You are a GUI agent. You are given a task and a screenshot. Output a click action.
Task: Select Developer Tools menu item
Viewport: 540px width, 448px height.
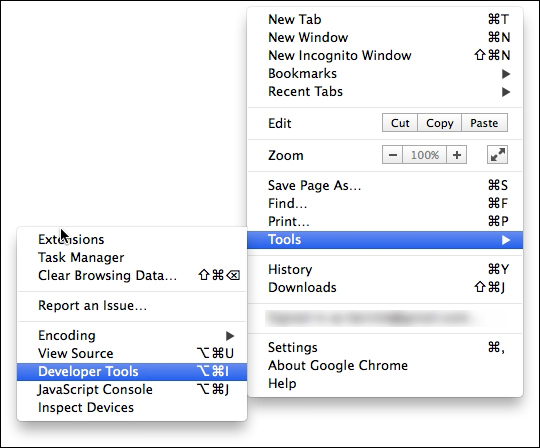pos(132,372)
